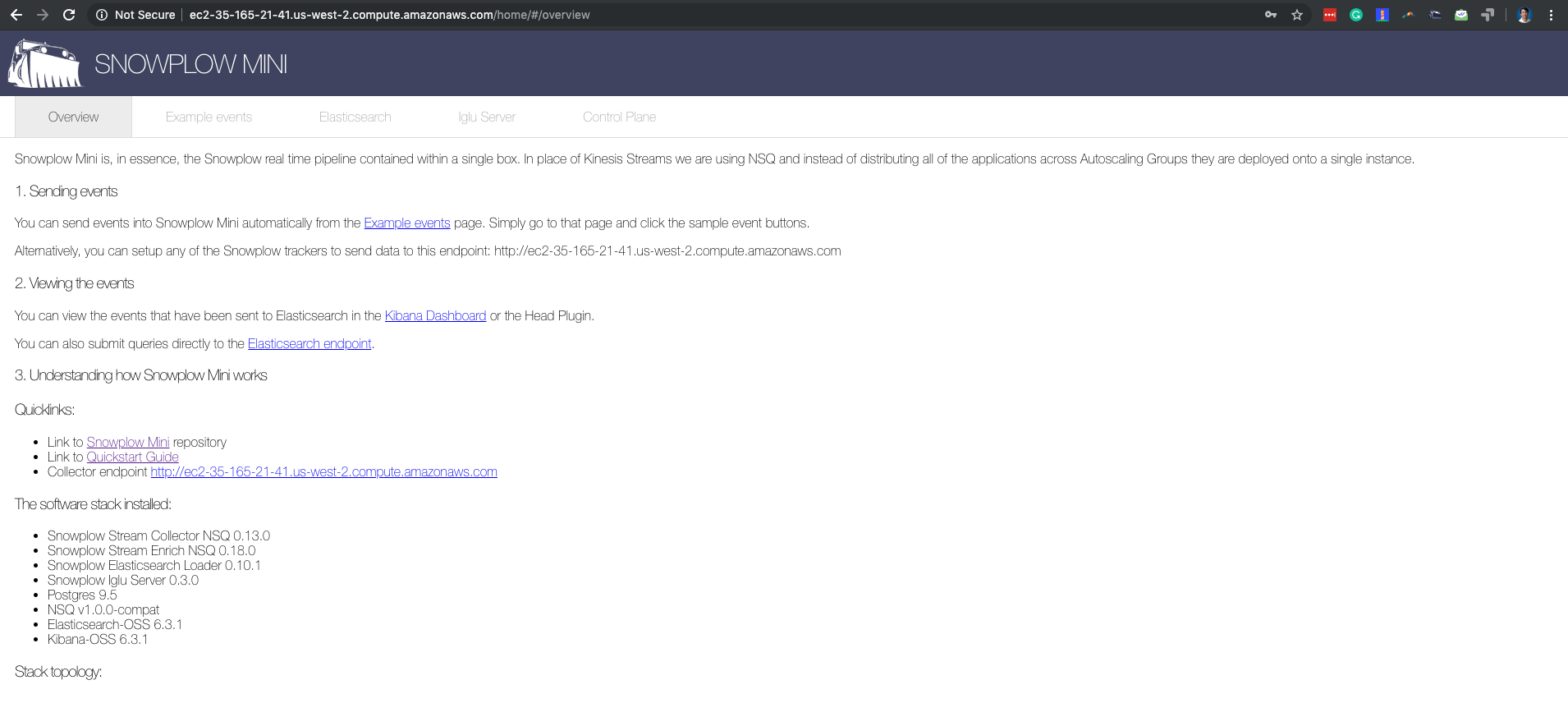
Task: Open the Control Plane tab
Action: click(x=619, y=117)
